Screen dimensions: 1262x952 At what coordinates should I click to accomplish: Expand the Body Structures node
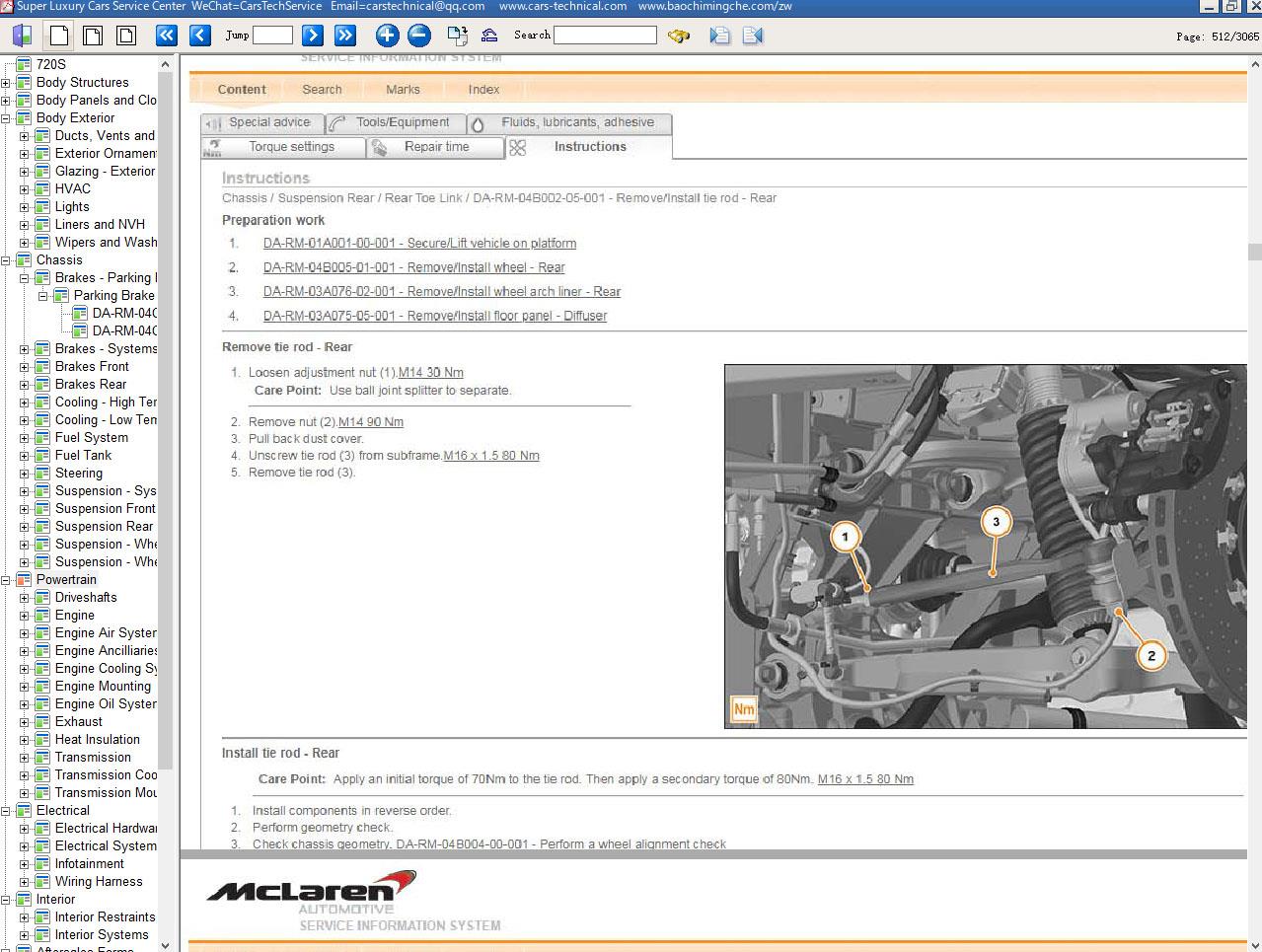pos(6,82)
